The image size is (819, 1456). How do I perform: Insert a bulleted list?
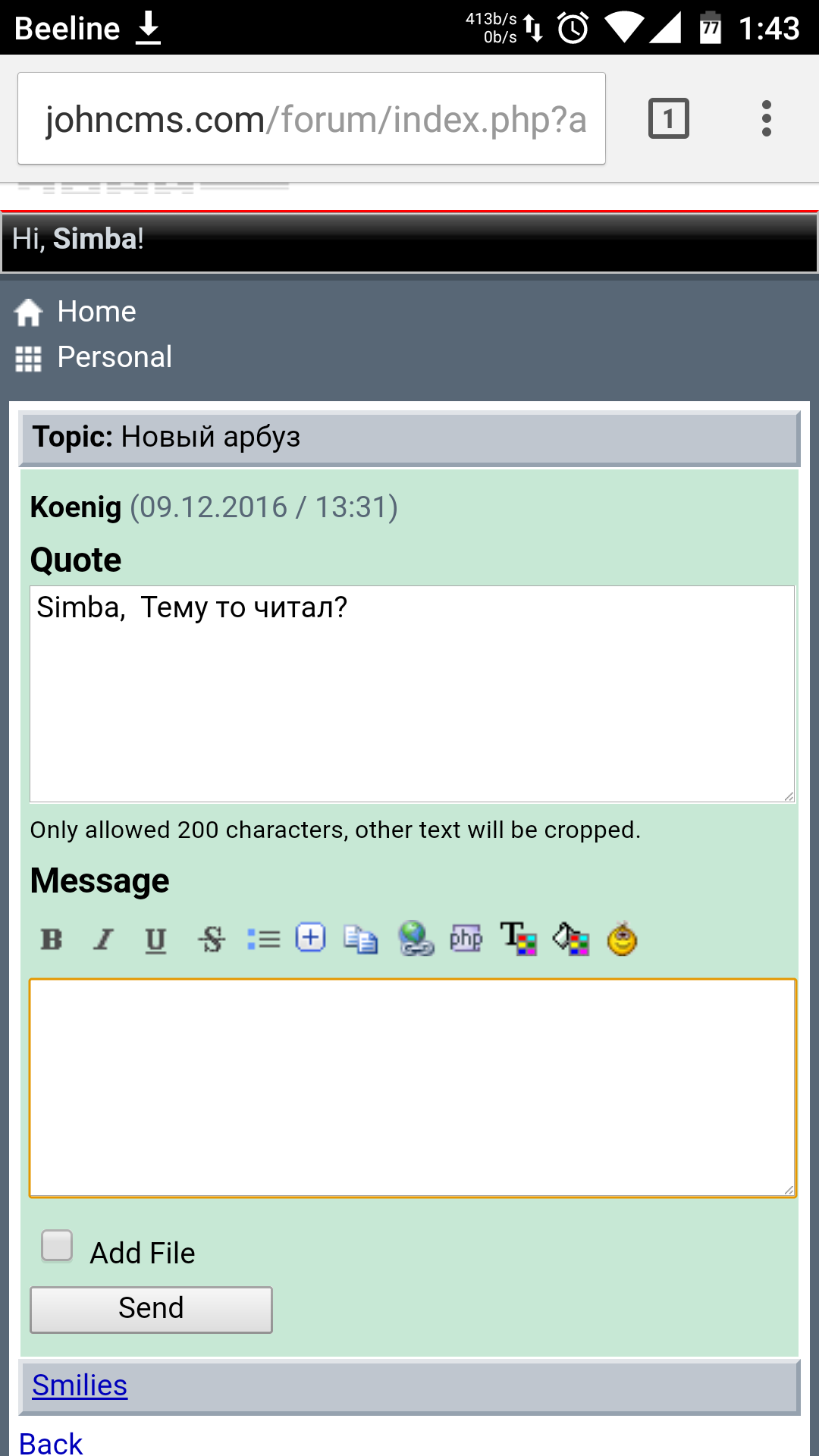pyautogui.click(x=263, y=940)
